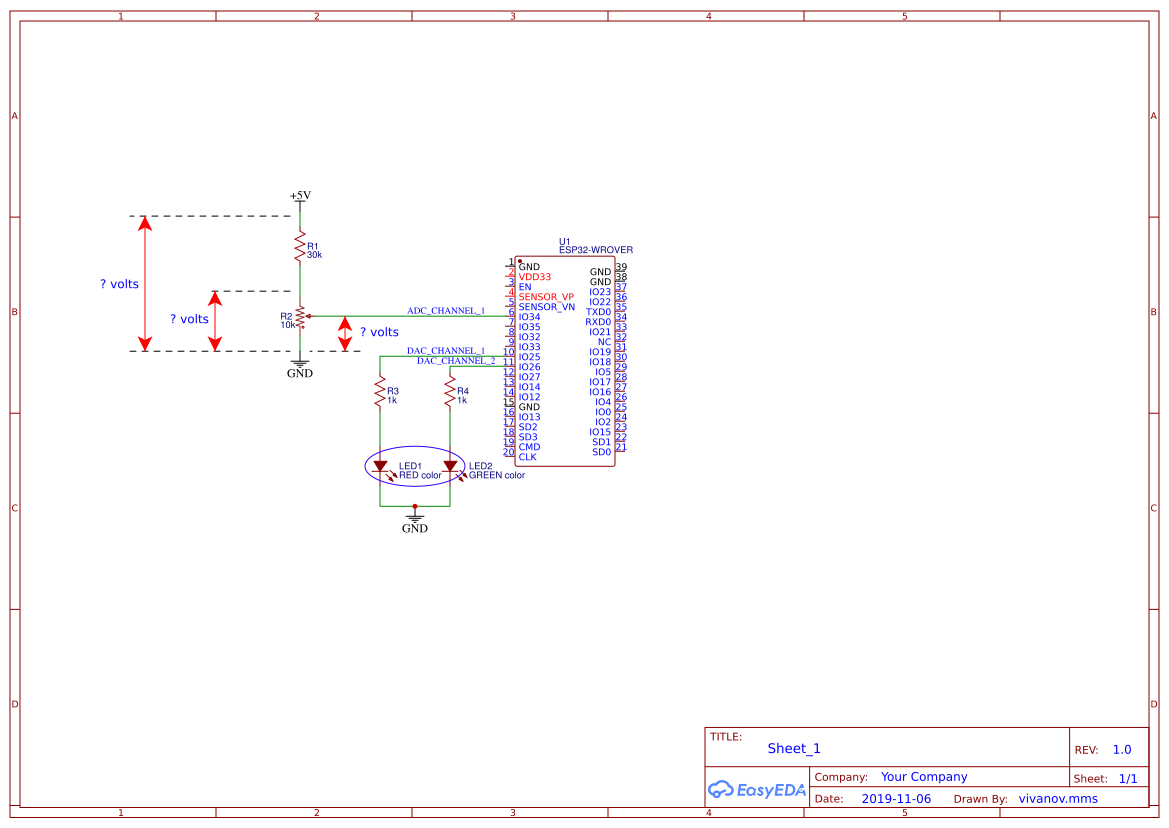Select the DAC_CHANNEL_2 net label
The image size is (1169, 828).
[x=456, y=361]
